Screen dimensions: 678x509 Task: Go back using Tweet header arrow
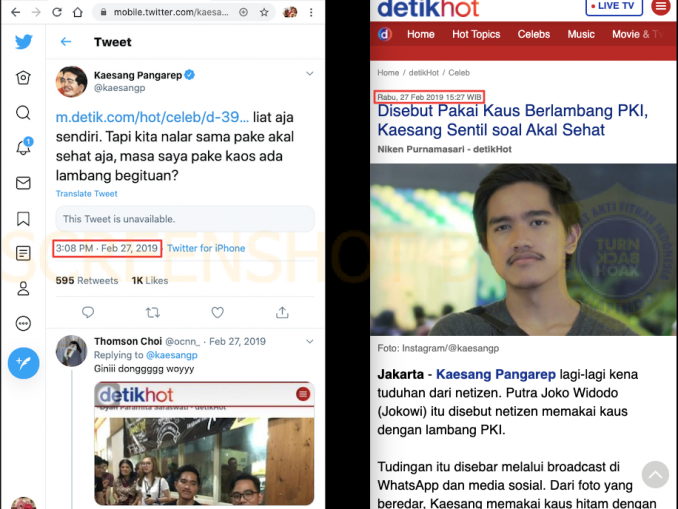[66, 42]
